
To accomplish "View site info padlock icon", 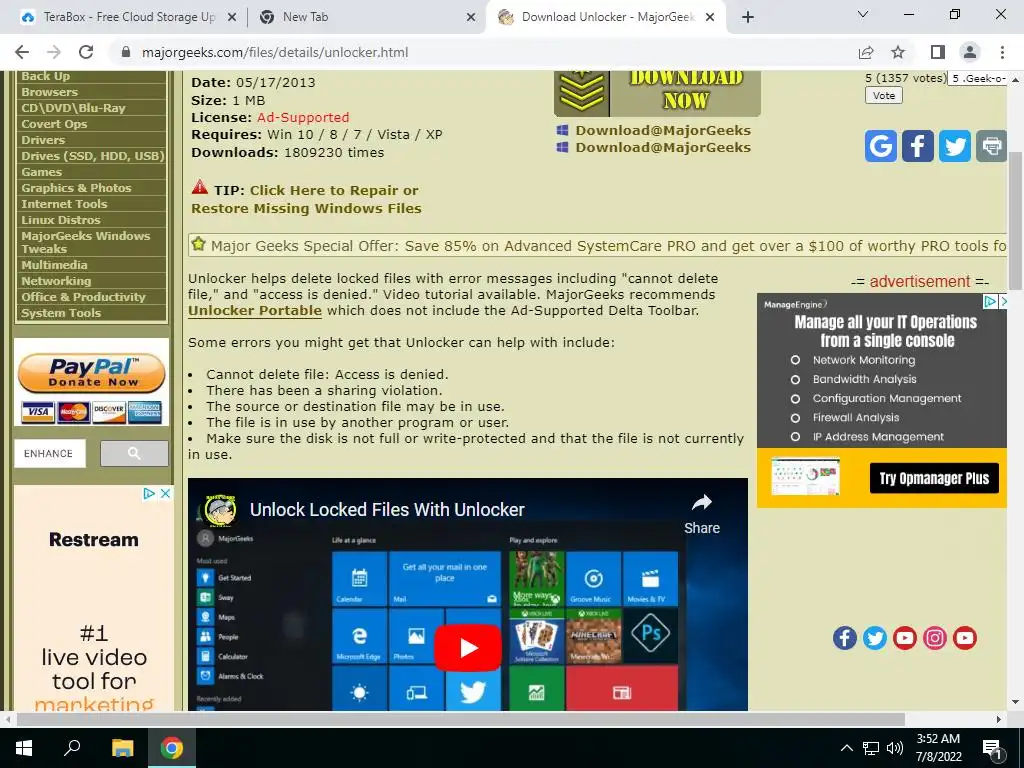I will click(x=126, y=52).
